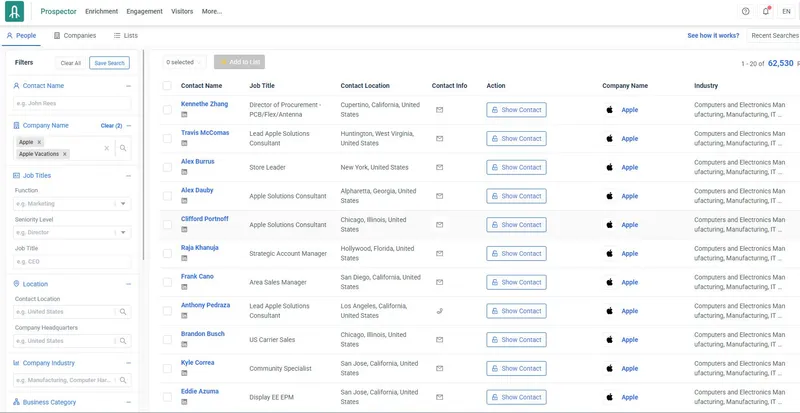Remove the Apple Vacations filter tag
Viewport: 800px width, 413px height.
(x=65, y=154)
